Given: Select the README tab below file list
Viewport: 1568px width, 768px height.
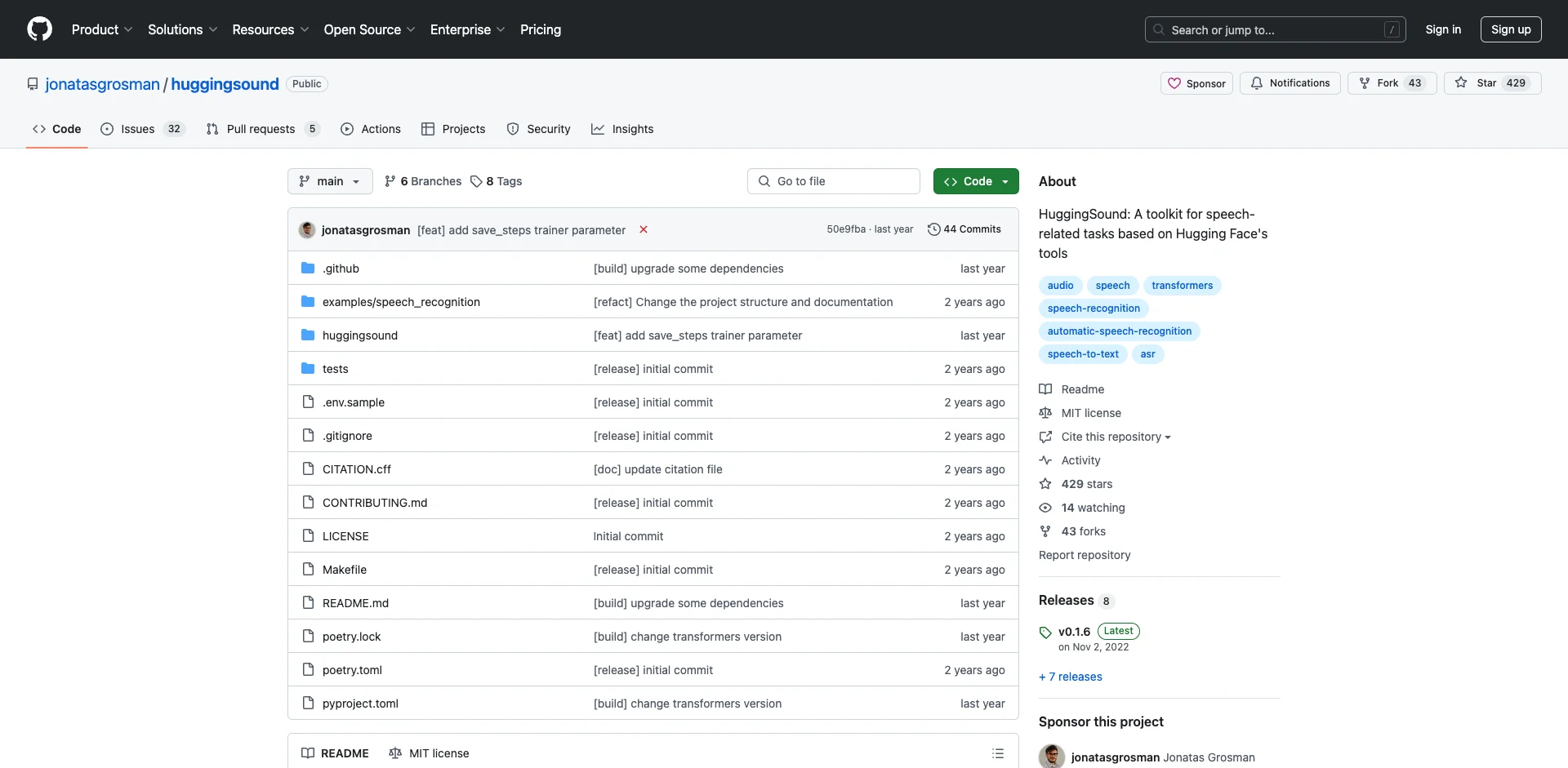Looking at the screenshot, I should click(x=335, y=753).
